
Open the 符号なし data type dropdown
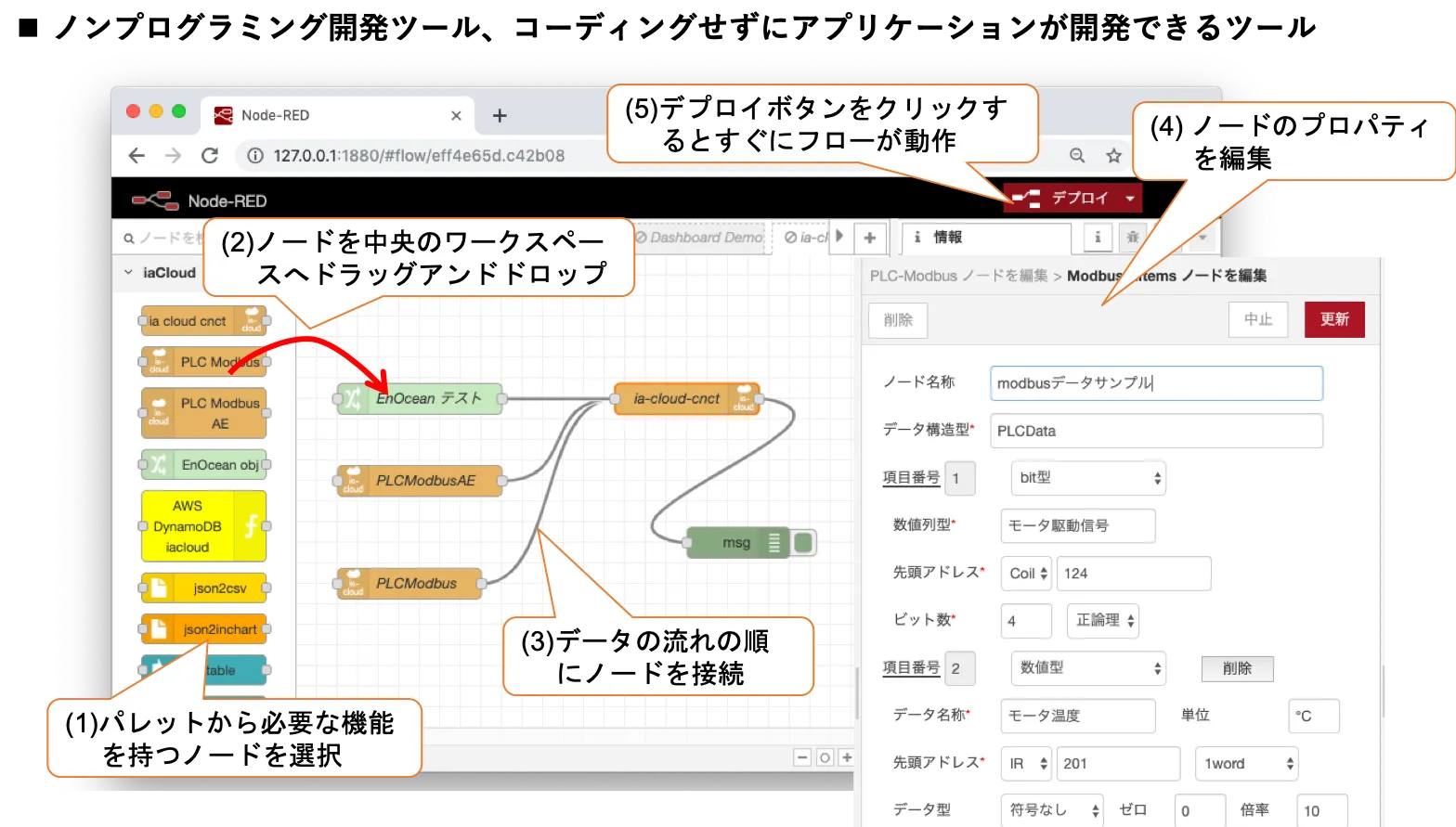click(1052, 810)
